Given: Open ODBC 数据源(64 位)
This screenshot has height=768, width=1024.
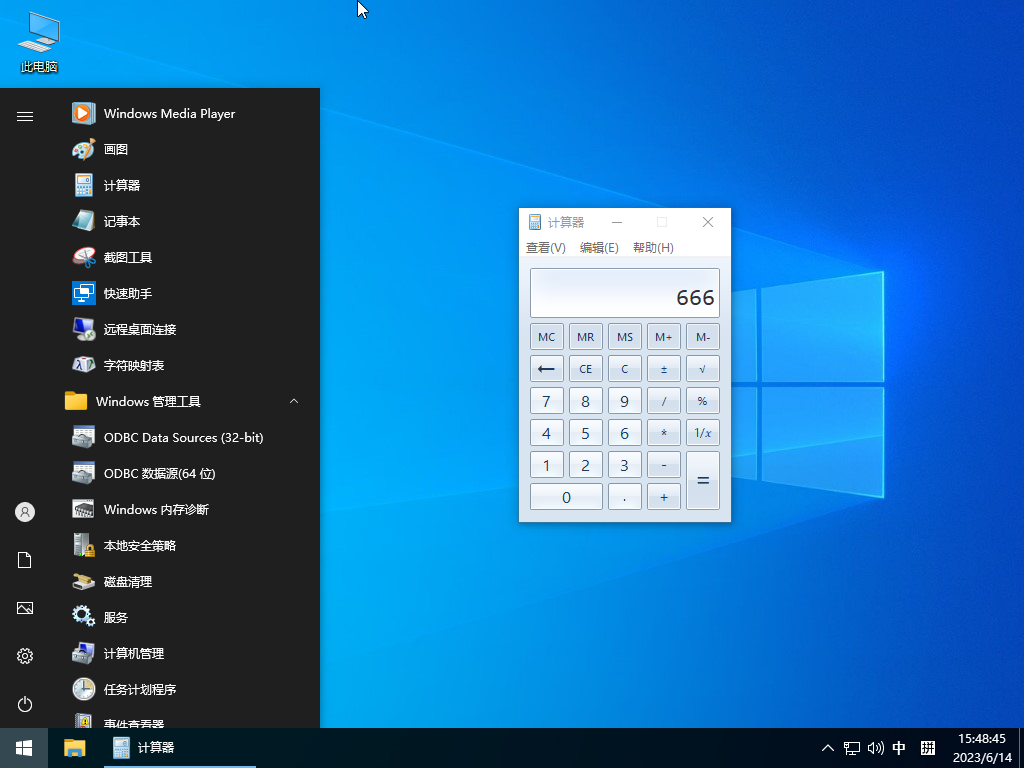Looking at the screenshot, I should 183,473.
